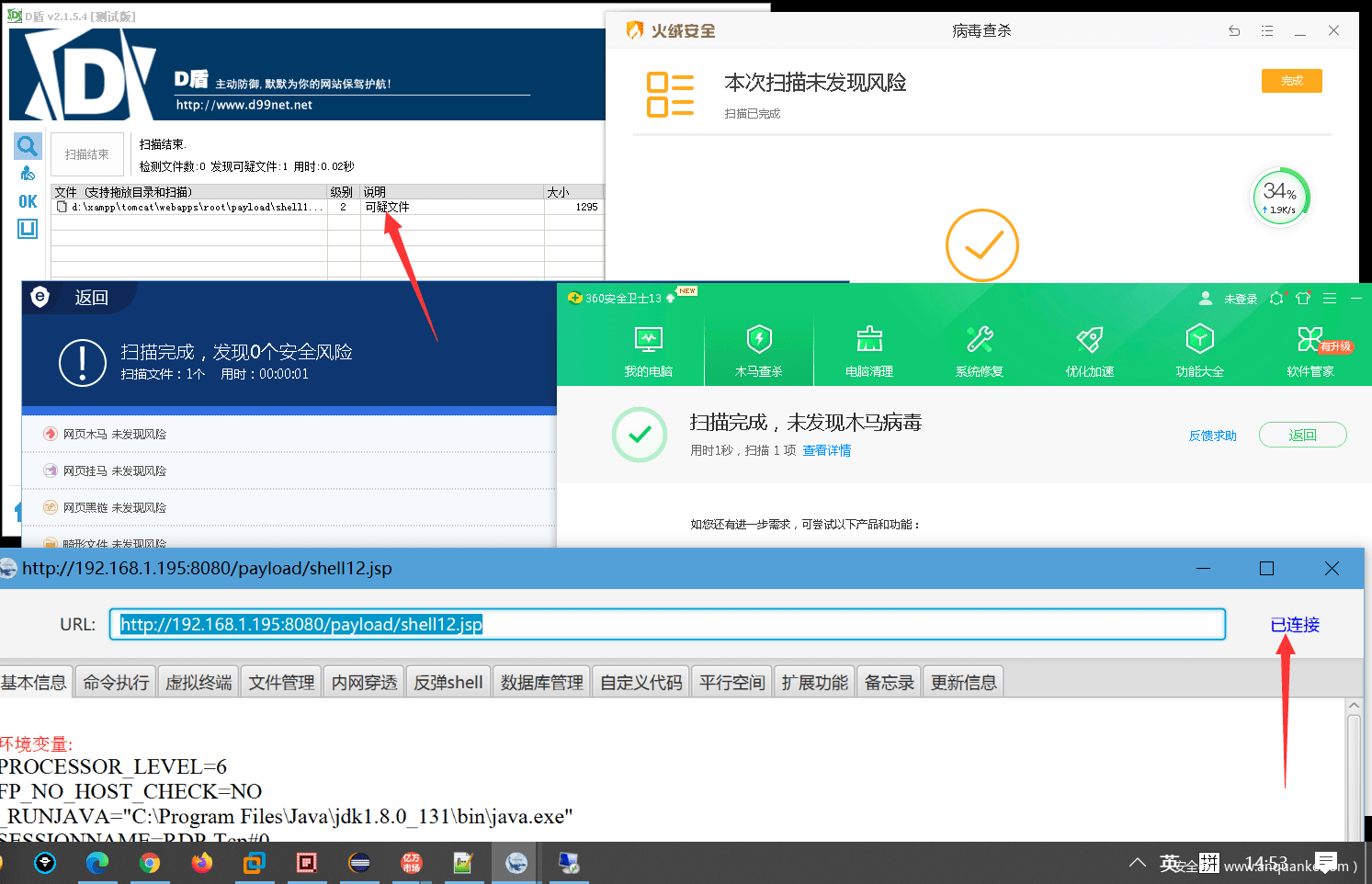Open Google Chrome from the taskbar
This screenshot has height=884, width=1372.
[150, 863]
